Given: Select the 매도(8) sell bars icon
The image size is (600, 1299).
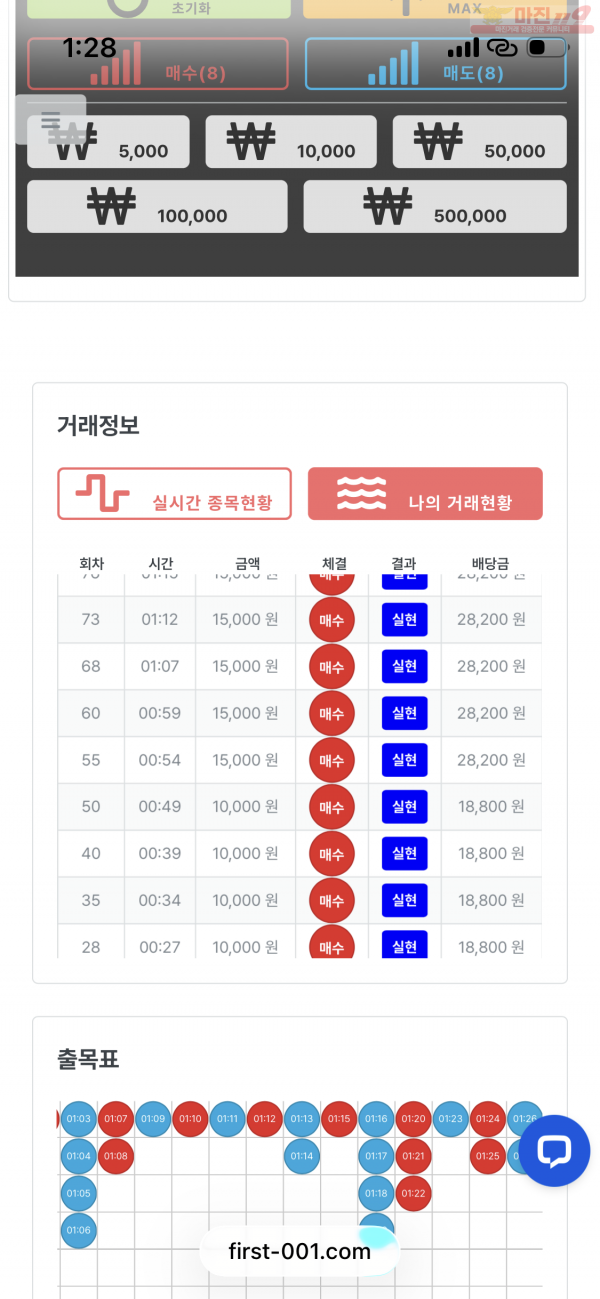Looking at the screenshot, I should (395, 70).
